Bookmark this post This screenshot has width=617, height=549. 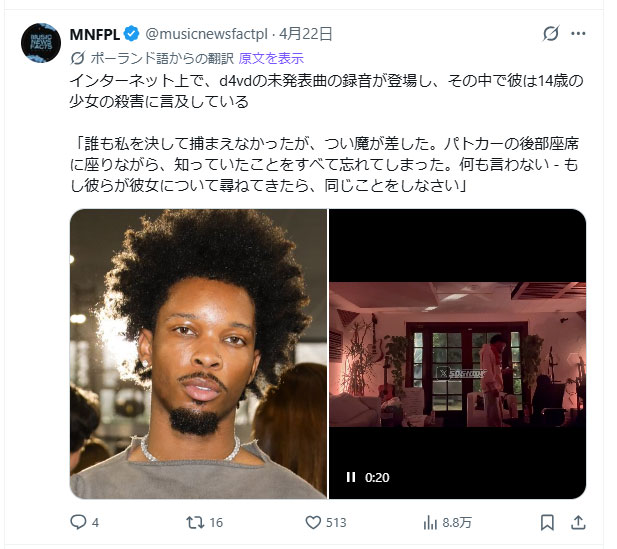[x=547, y=523]
